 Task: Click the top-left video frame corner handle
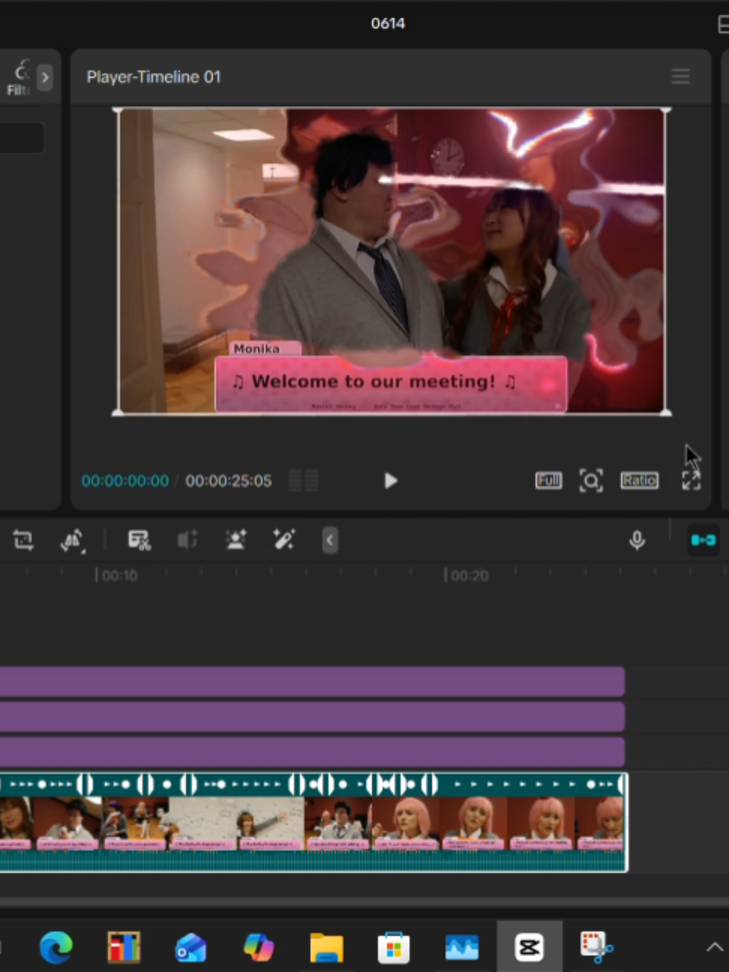click(x=117, y=111)
